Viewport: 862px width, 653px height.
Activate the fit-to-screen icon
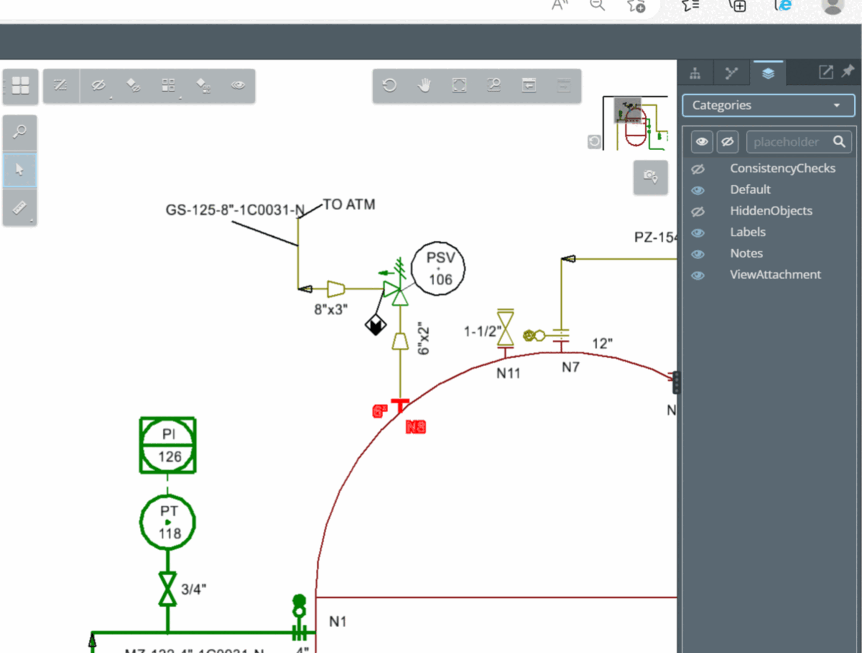[459, 86]
